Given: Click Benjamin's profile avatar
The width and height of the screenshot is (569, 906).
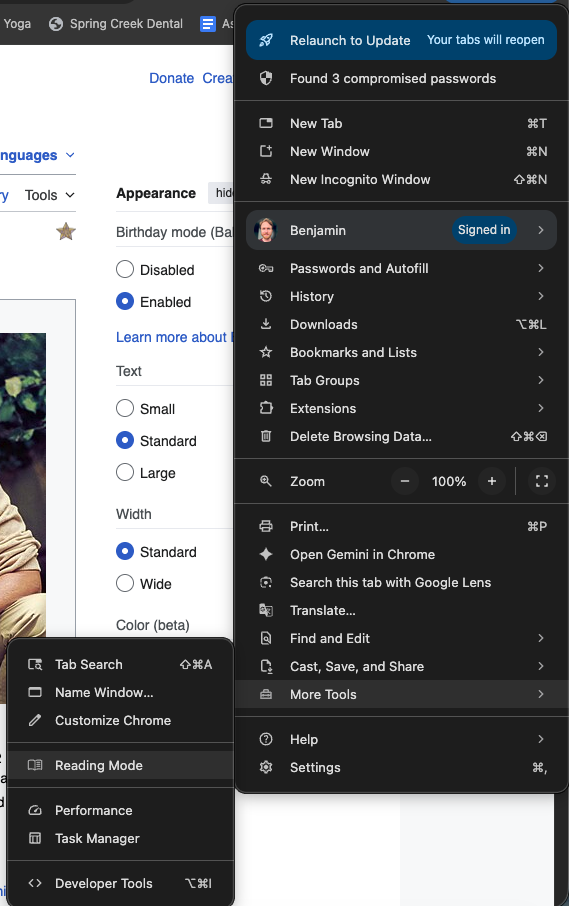Looking at the screenshot, I should click(x=266, y=230).
